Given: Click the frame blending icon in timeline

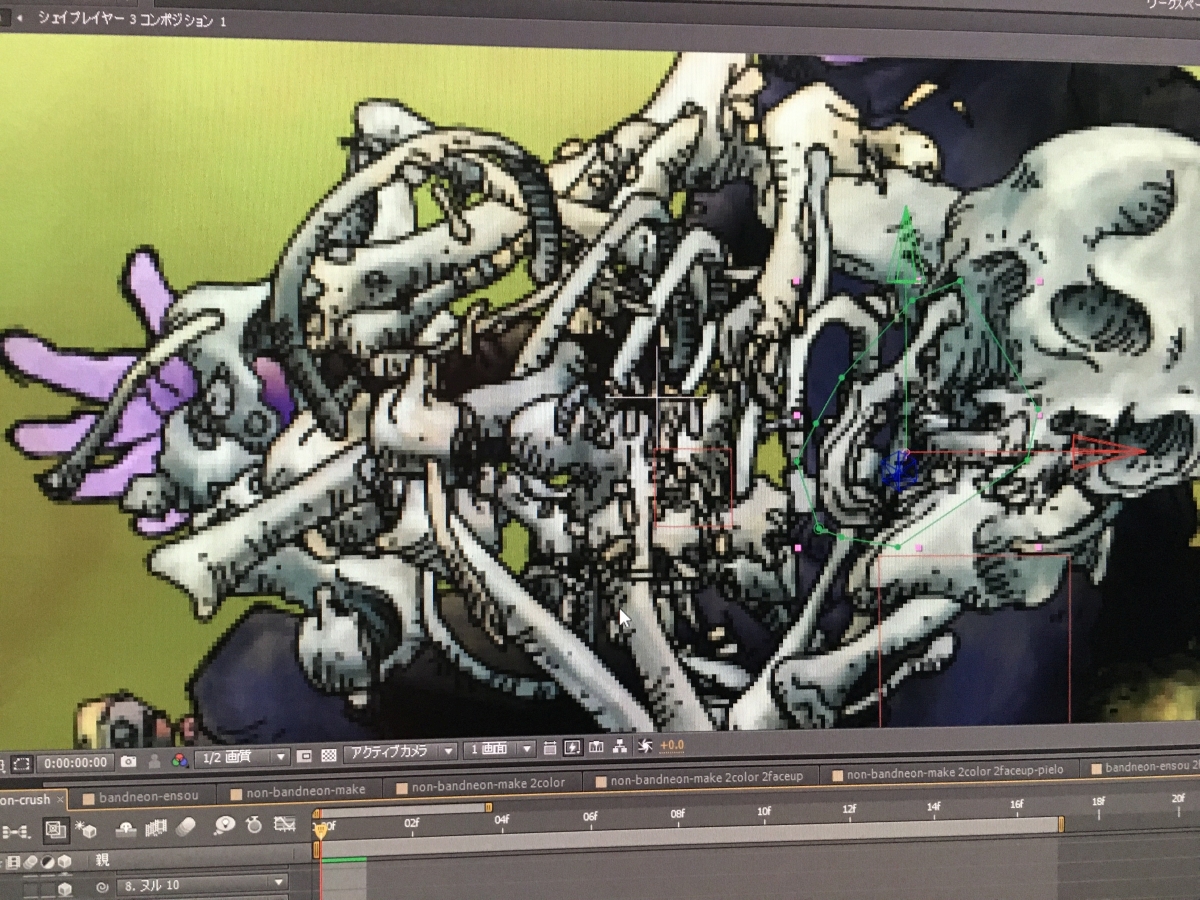Looking at the screenshot, I should coord(156,827).
